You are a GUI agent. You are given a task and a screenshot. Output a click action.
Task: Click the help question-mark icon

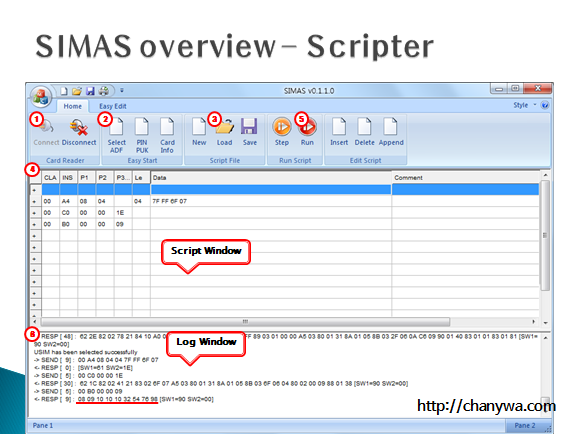click(545, 105)
